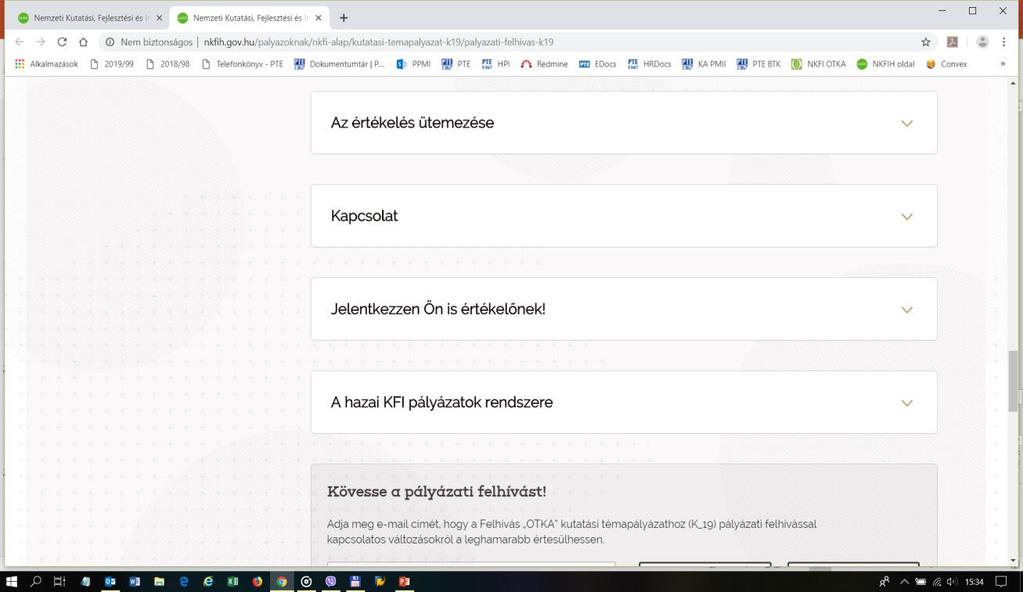The image size is (1023, 592).
Task: Reload the current page
Action: click(x=62, y=42)
